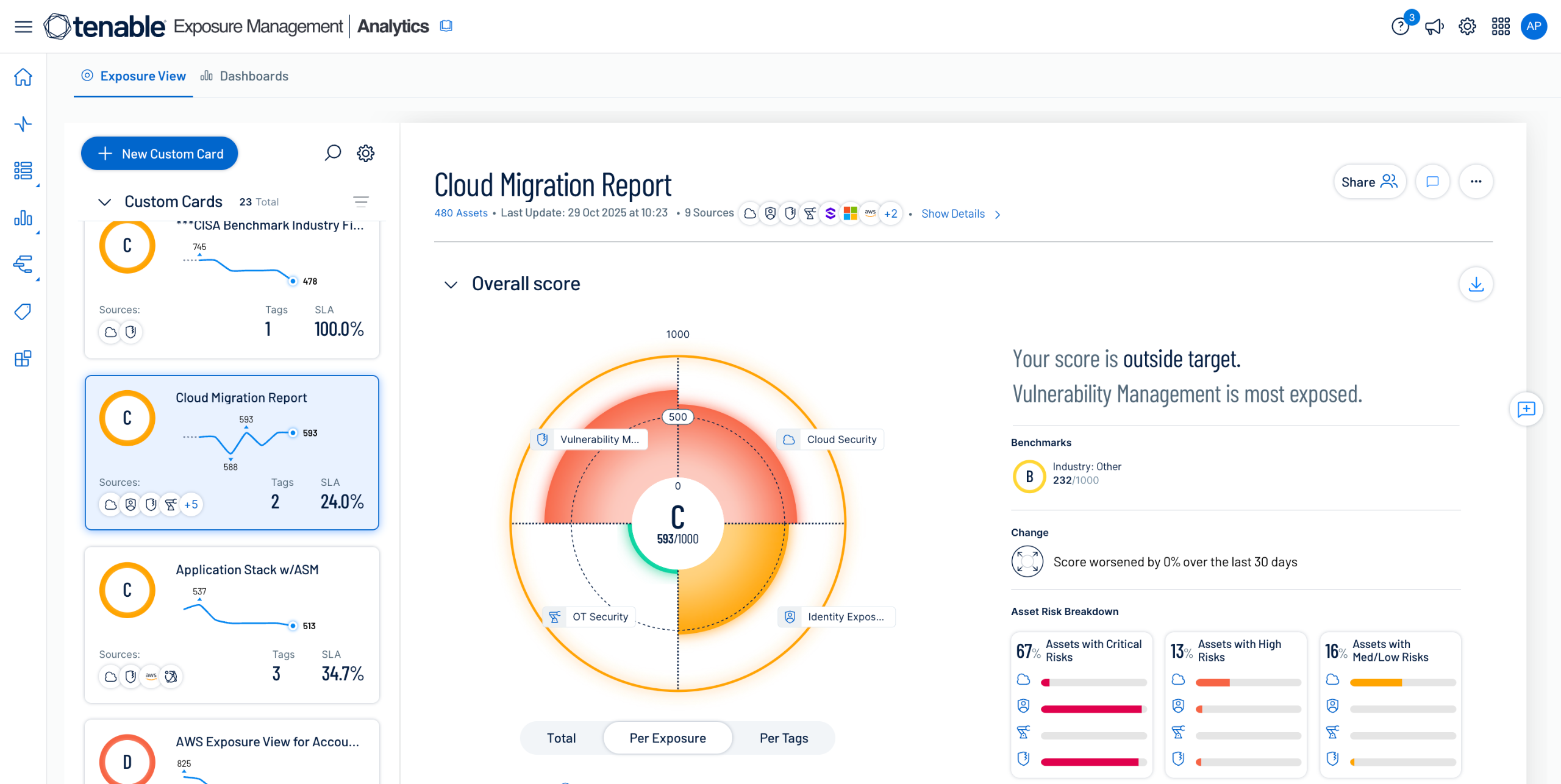
Task: Click the announcements megaphone icon
Action: click(1434, 27)
